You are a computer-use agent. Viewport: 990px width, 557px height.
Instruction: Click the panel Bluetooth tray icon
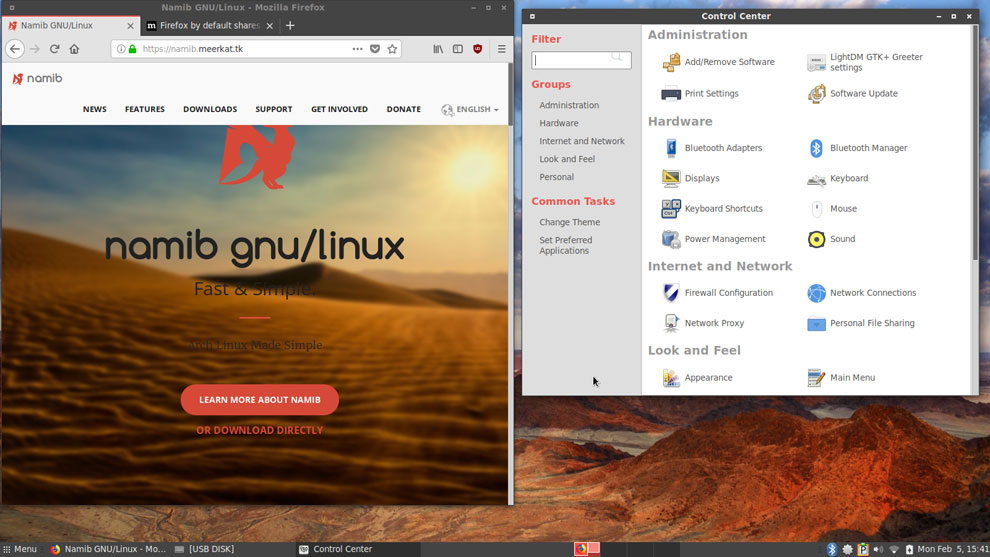click(832, 549)
